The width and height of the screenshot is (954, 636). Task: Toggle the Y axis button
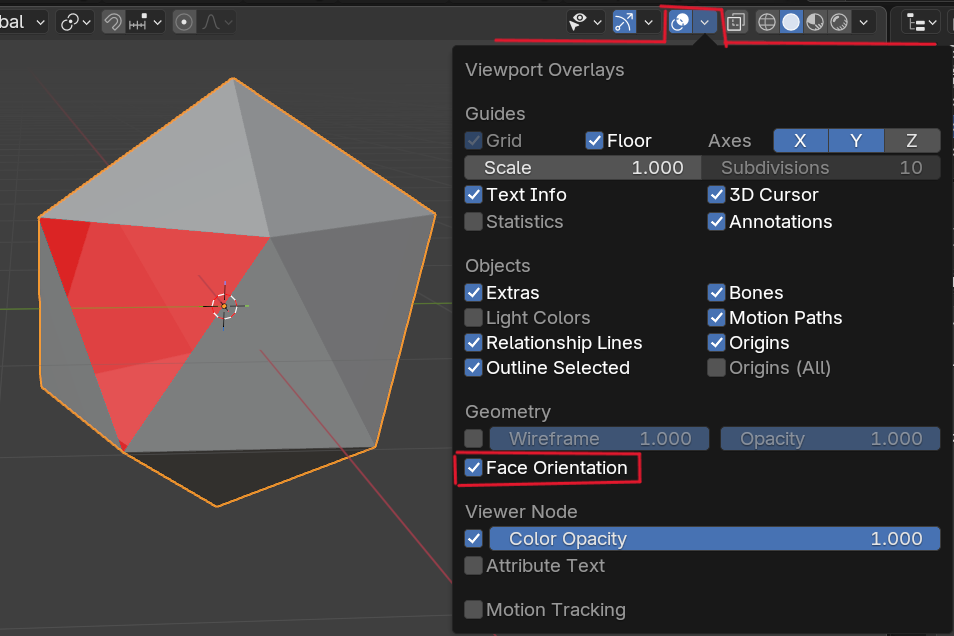(x=856, y=141)
